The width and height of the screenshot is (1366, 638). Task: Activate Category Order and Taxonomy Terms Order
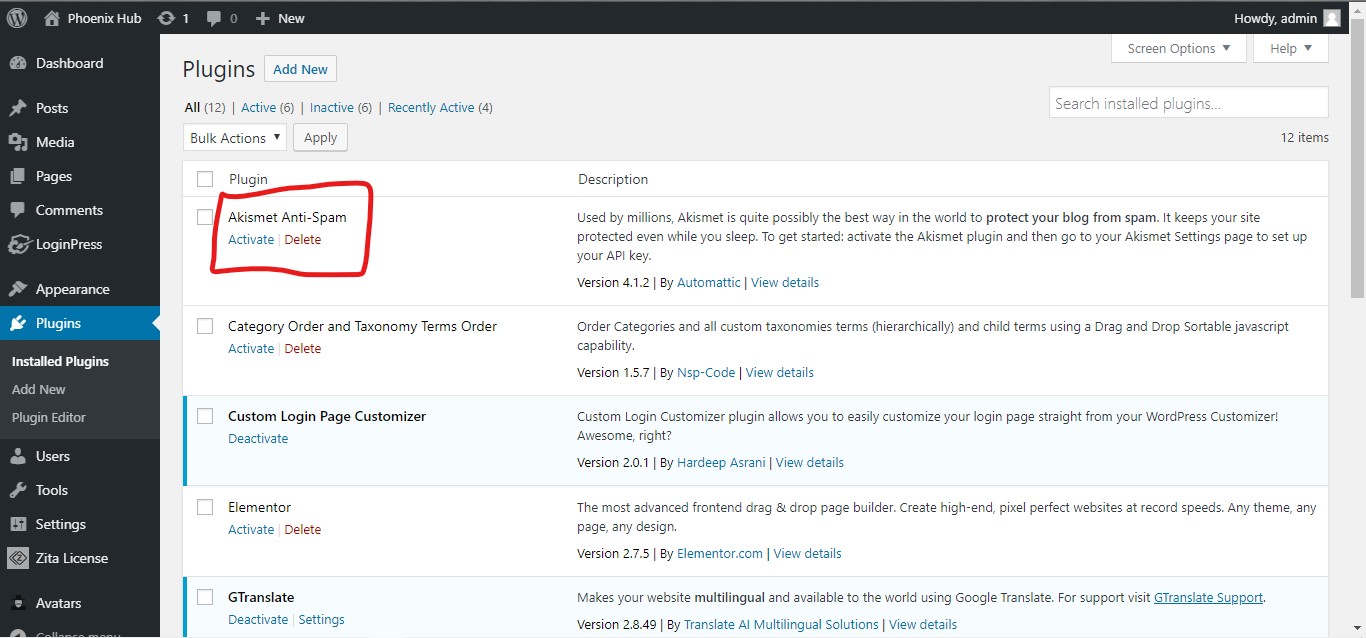pyautogui.click(x=251, y=348)
